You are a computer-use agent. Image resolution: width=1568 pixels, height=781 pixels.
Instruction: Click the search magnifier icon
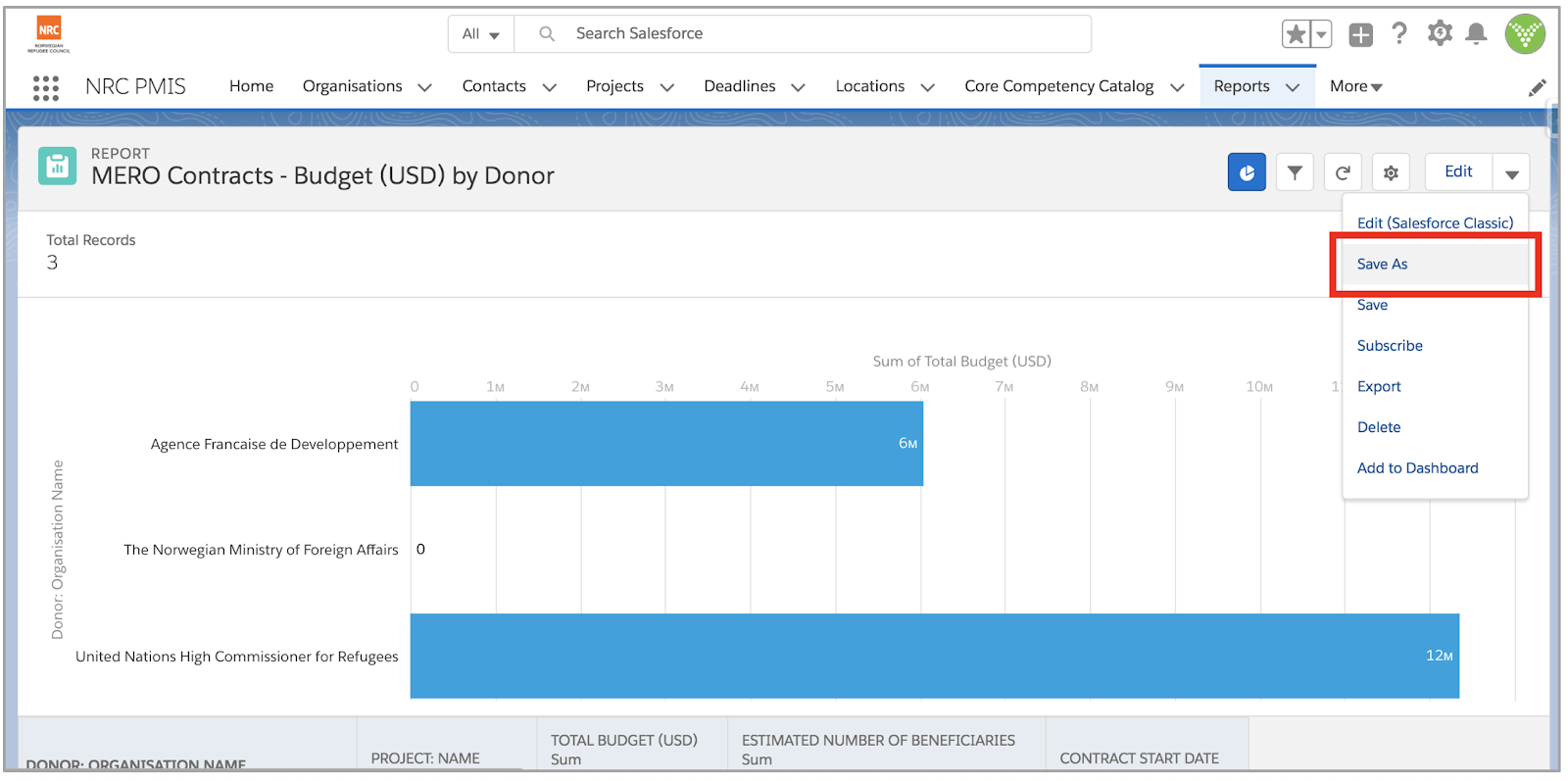pyautogui.click(x=547, y=33)
